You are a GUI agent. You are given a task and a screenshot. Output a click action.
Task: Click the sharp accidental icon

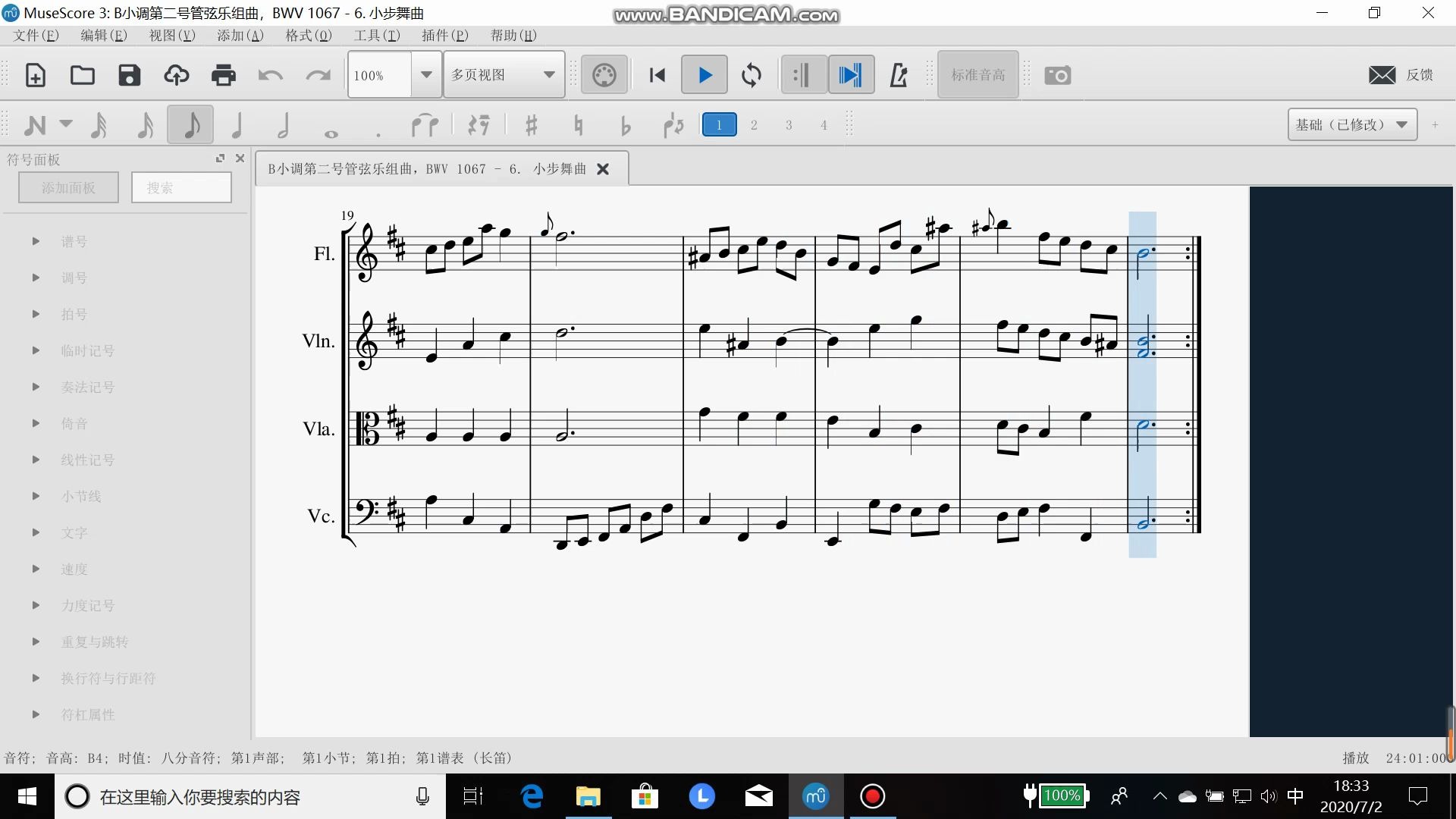(x=529, y=124)
